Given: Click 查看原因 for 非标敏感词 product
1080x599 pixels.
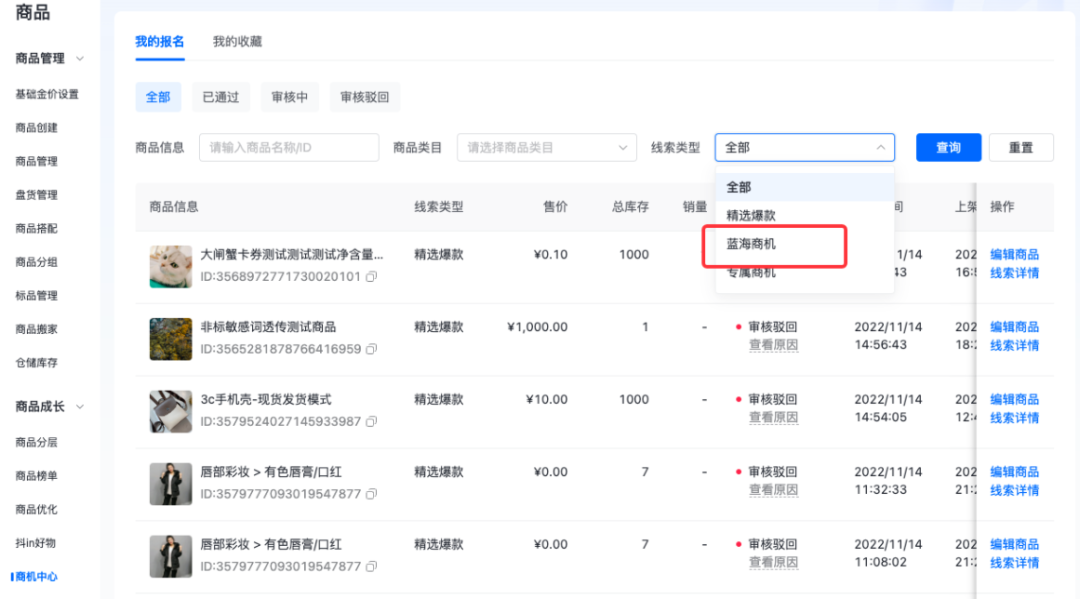Looking at the screenshot, I should (772, 345).
